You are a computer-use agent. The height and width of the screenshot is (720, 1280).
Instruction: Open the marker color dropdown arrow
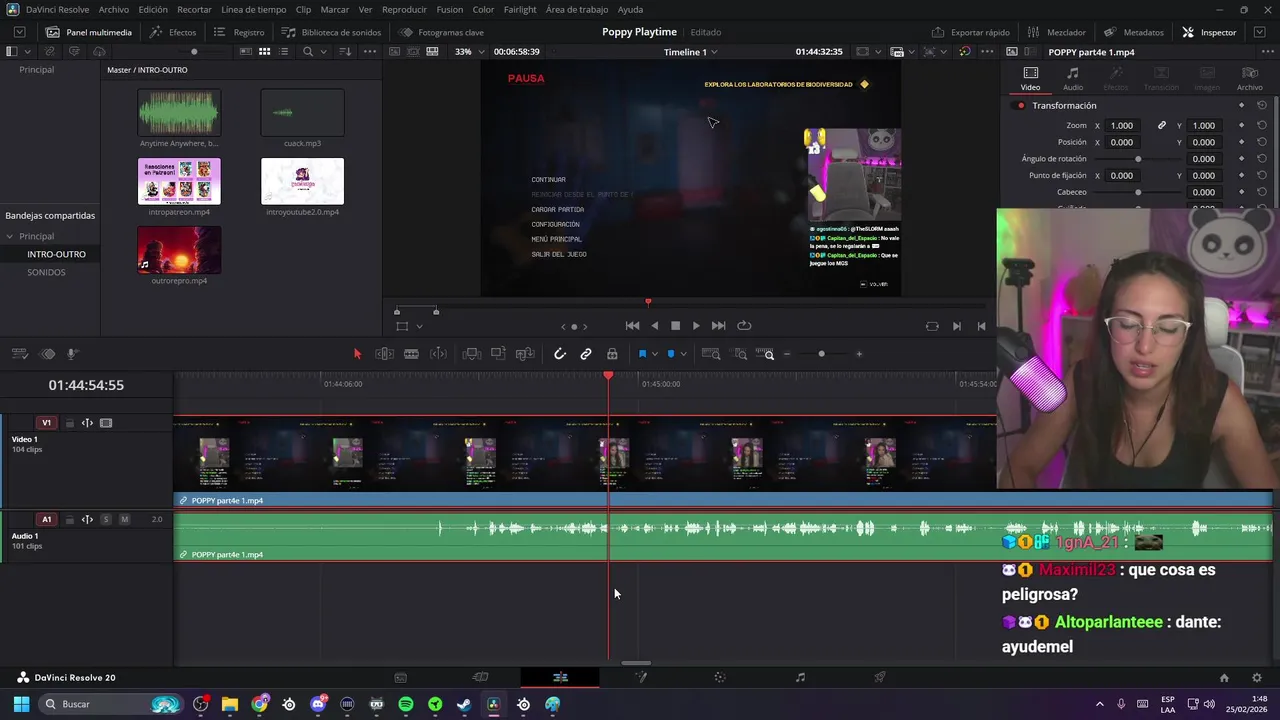683,354
